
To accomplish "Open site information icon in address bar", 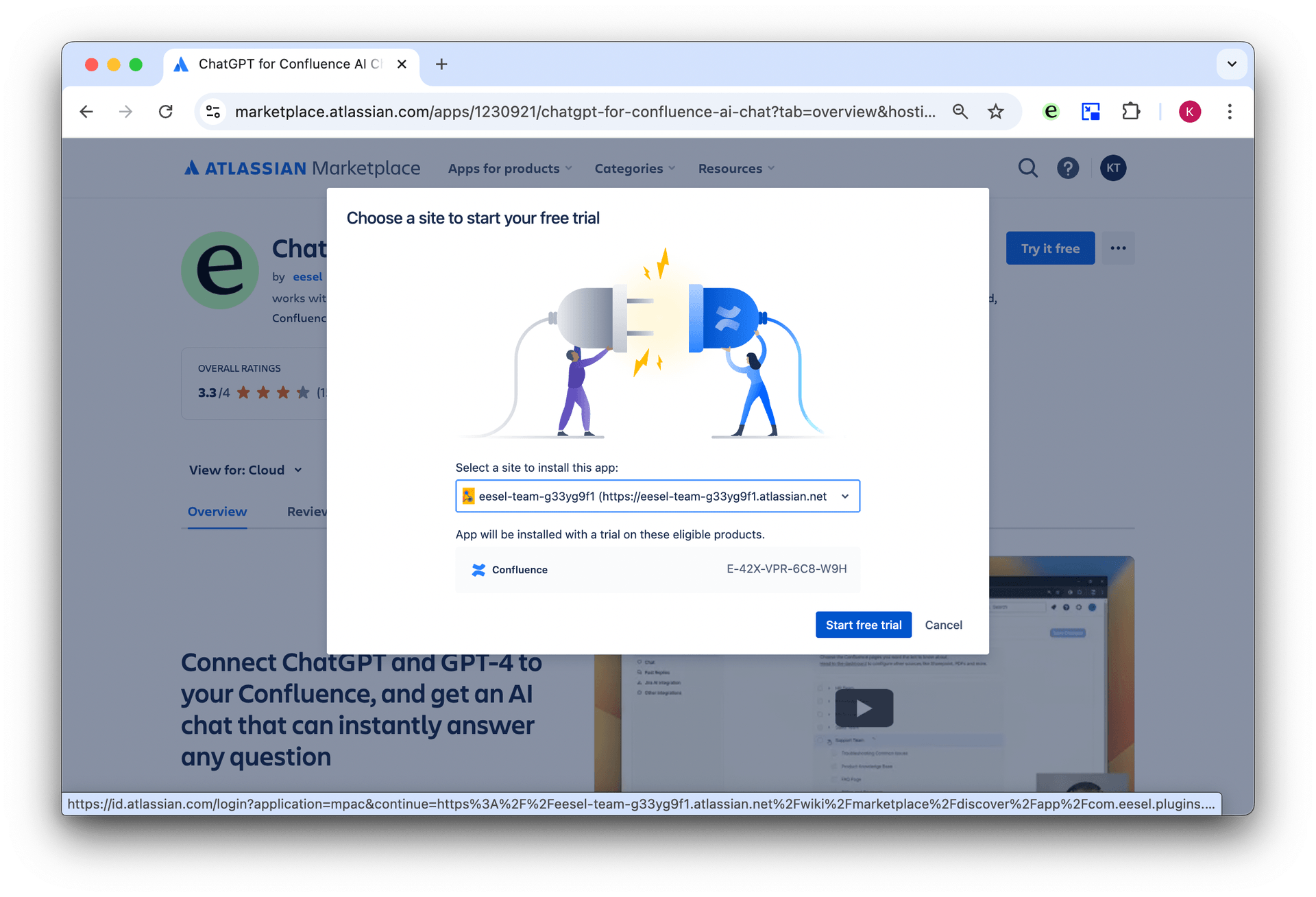I will [213, 112].
